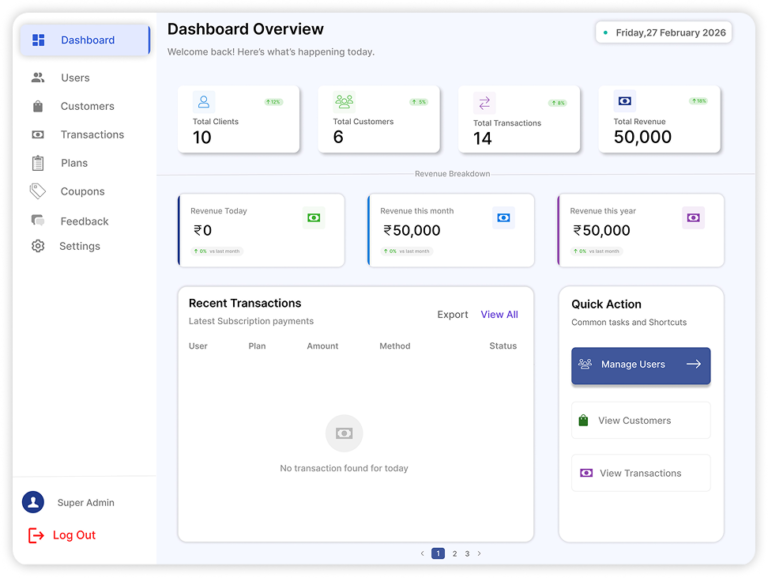Click the Total Revenue cash icon
768x578 pixels.
pyautogui.click(x=624, y=101)
